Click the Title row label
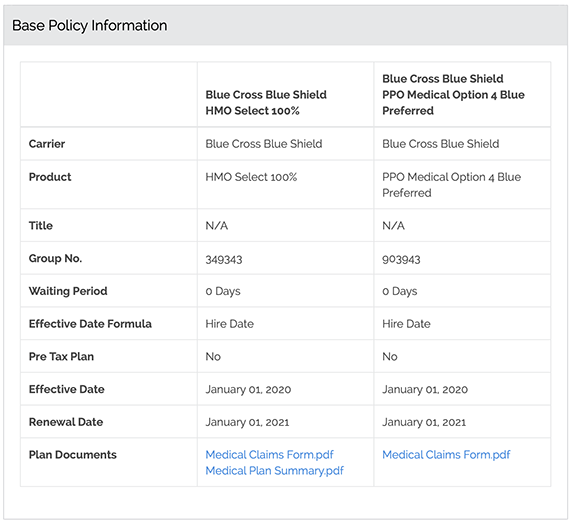Image resolution: width=572 pixels, height=526 pixels. (x=40, y=226)
